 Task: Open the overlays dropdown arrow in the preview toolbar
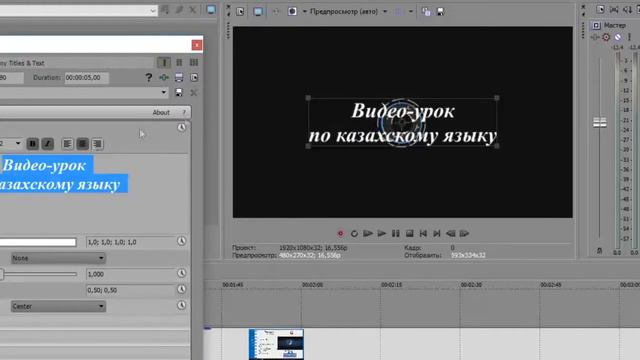pyautogui.click(x=411, y=11)
